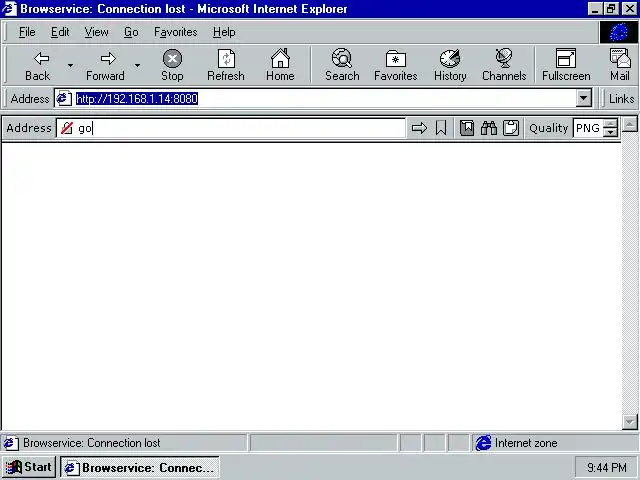Click the Browservice clipboard icon
Image resolution: width=640 pixels, height=480 pixels.
511,128
